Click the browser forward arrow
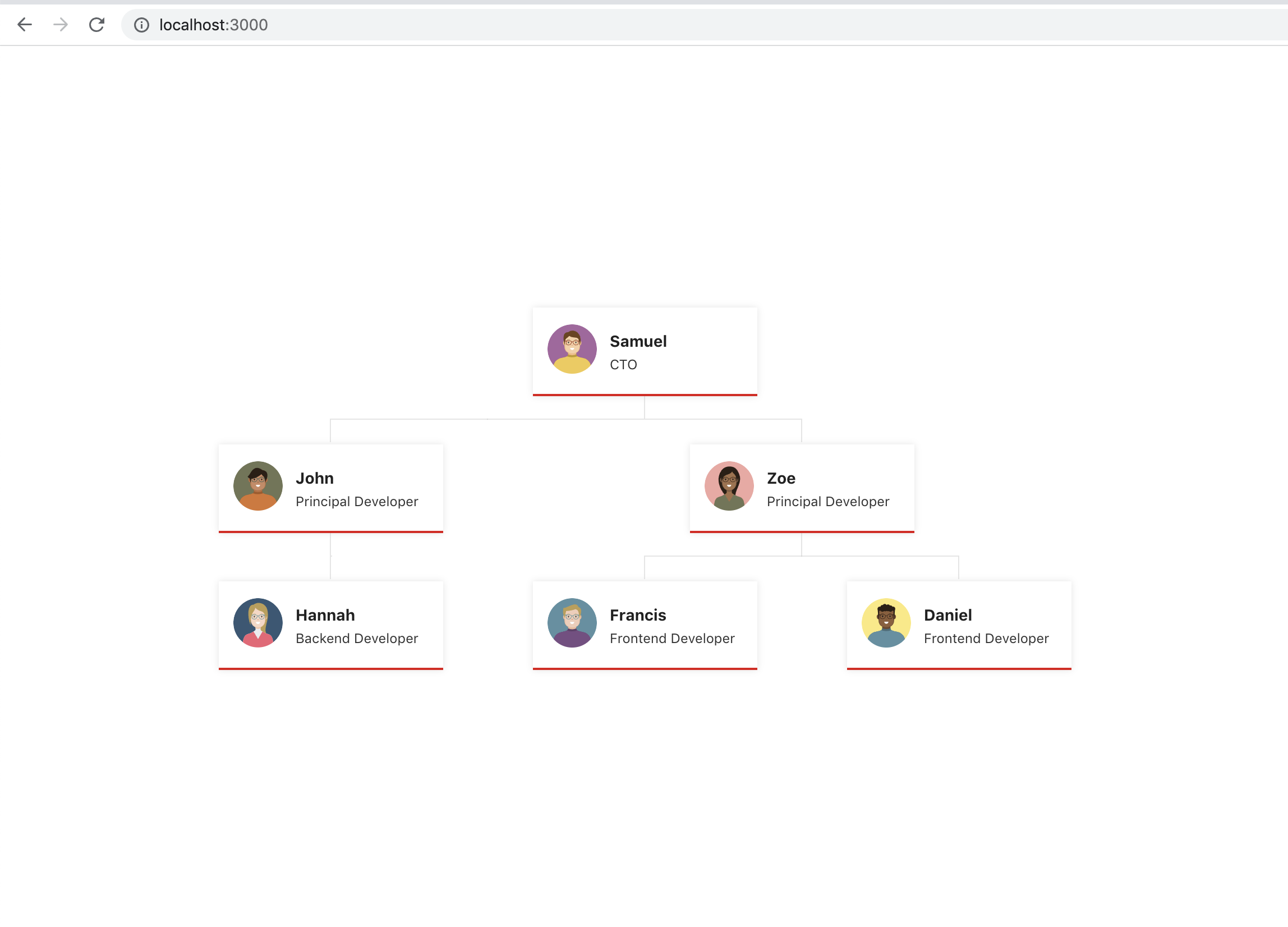Image resolution: width=1288 pixels, height=927 pixels. click(x=61, y=25)
